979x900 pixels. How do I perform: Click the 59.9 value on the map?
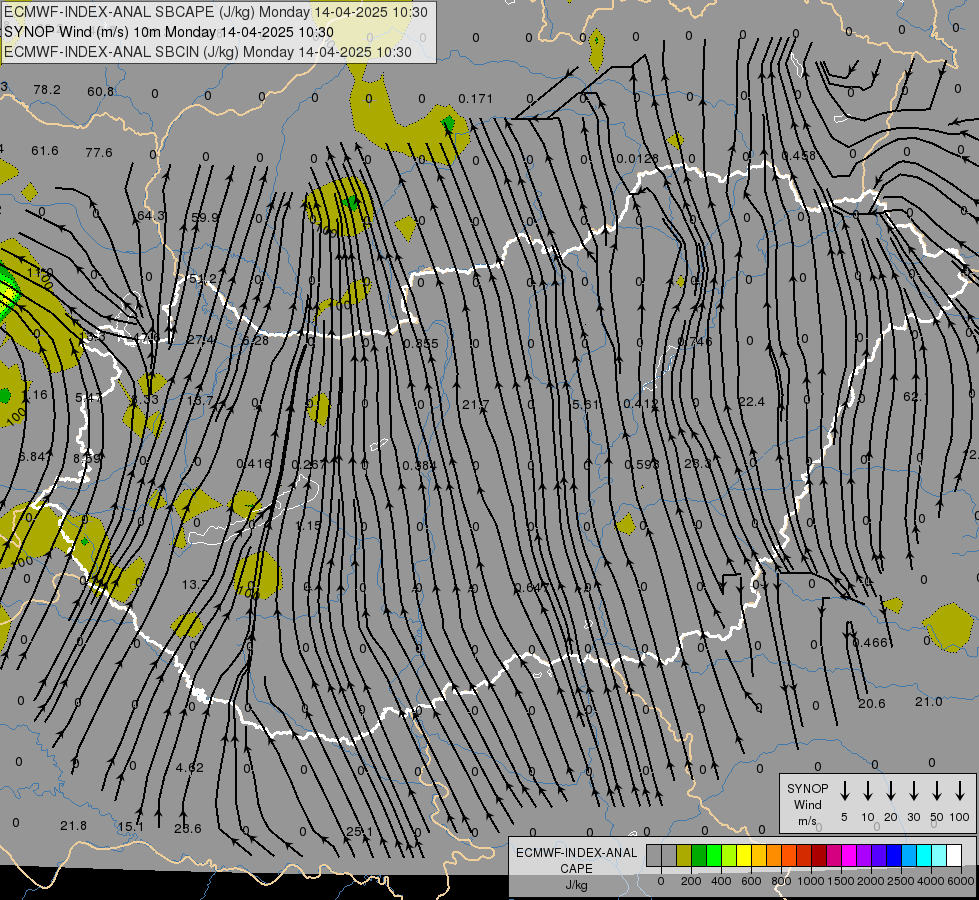point(205,217)
